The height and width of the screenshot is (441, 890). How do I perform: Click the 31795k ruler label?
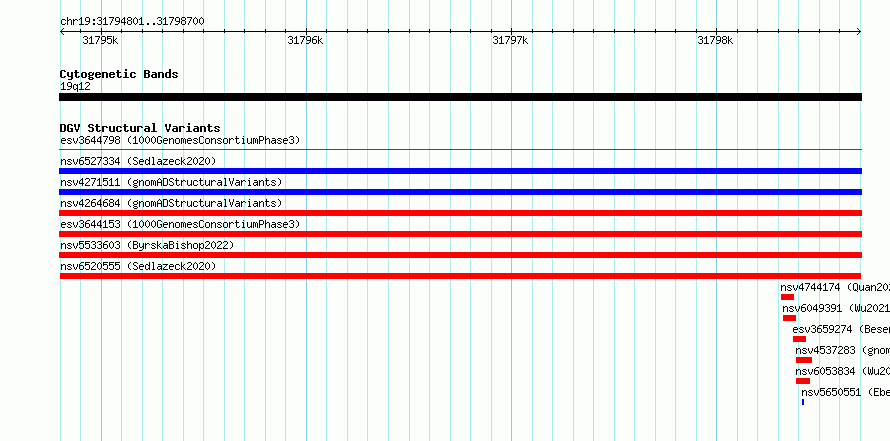click(100, 40)
